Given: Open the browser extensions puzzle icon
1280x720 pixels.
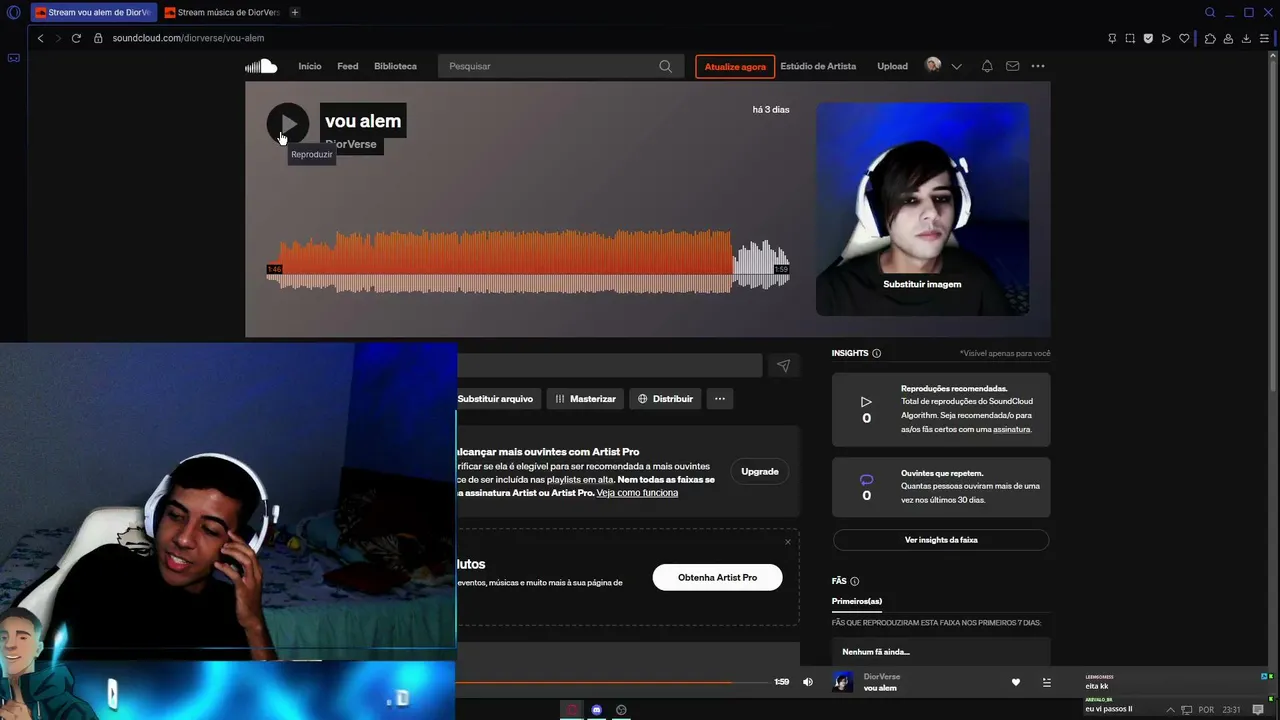Looking at the screenshot, I should [1210, 38].
